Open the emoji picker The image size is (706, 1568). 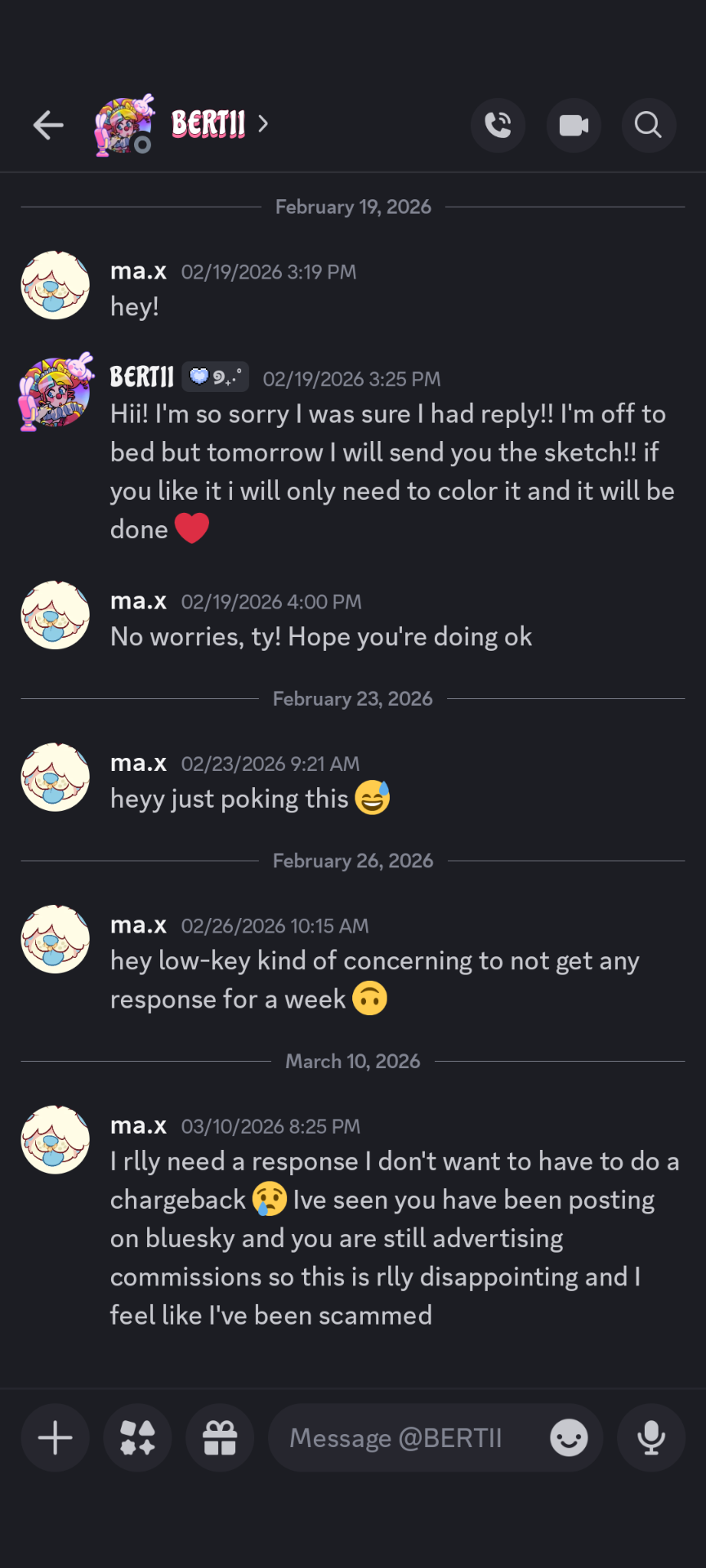569,1438
